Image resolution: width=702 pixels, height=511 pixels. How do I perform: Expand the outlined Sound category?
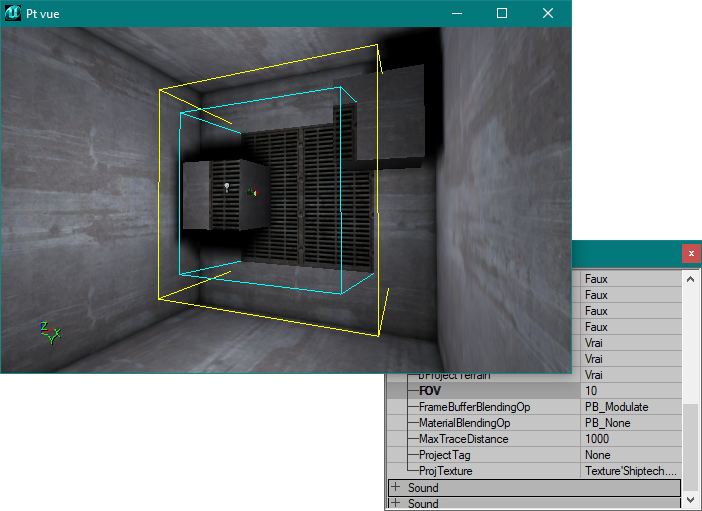395,487
